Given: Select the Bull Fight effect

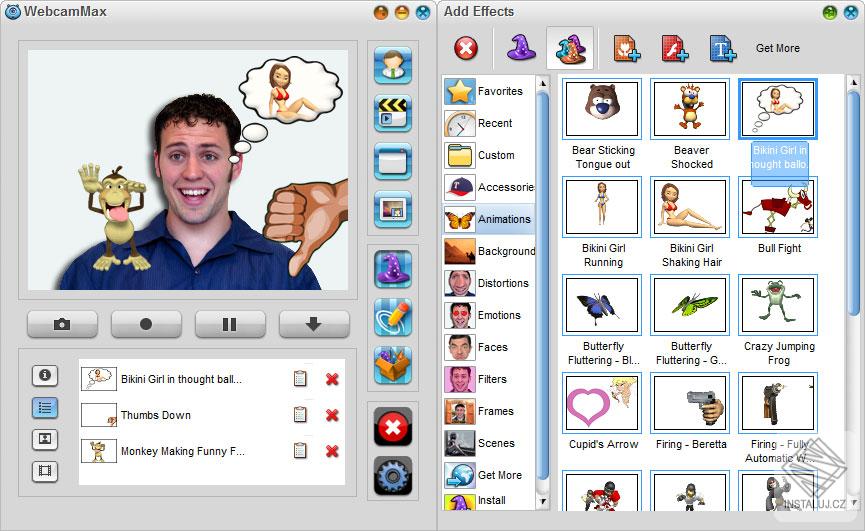Looking at the screenshot, I should pyautogui.click(x=778, y=207).
